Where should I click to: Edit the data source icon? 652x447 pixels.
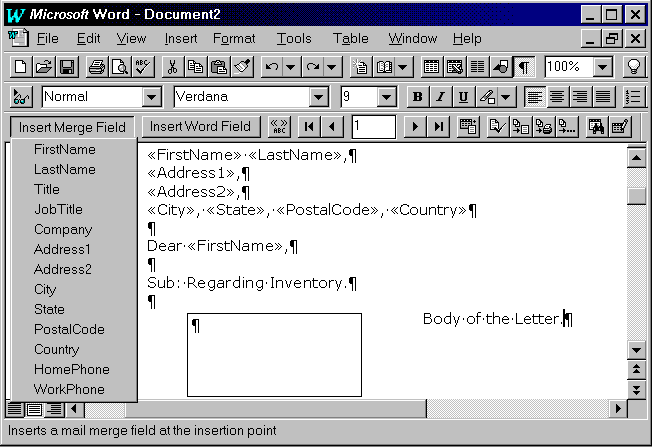620,126
